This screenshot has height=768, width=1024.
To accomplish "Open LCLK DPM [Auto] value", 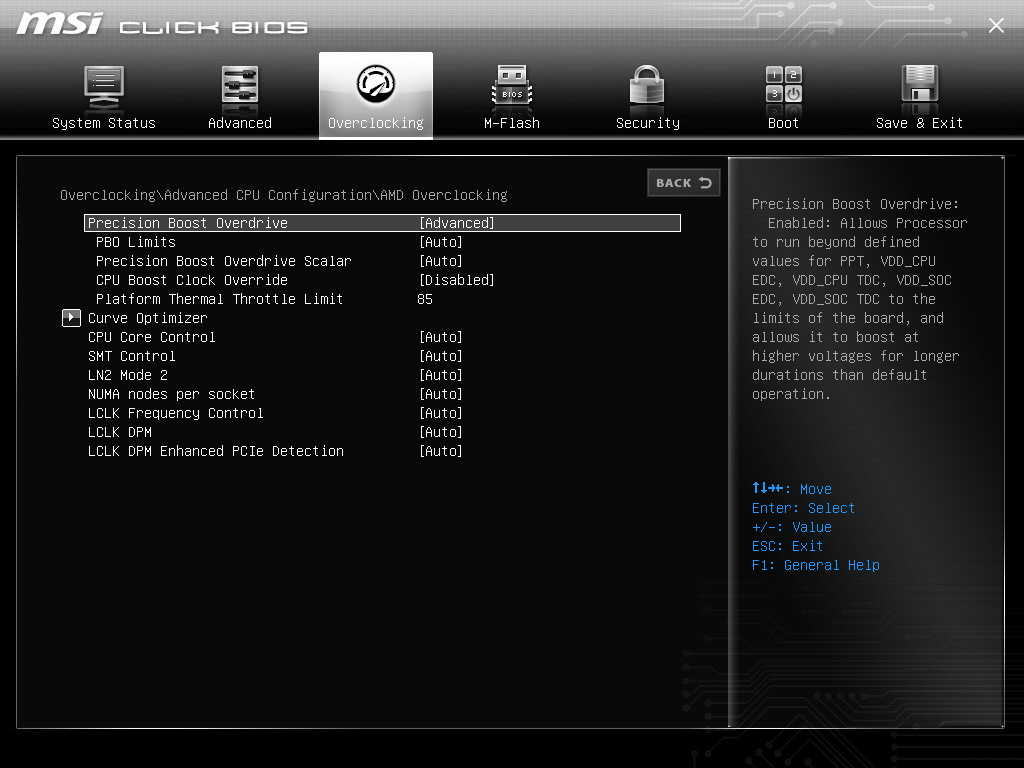I will pyautogui.click(x=441, y=432).
